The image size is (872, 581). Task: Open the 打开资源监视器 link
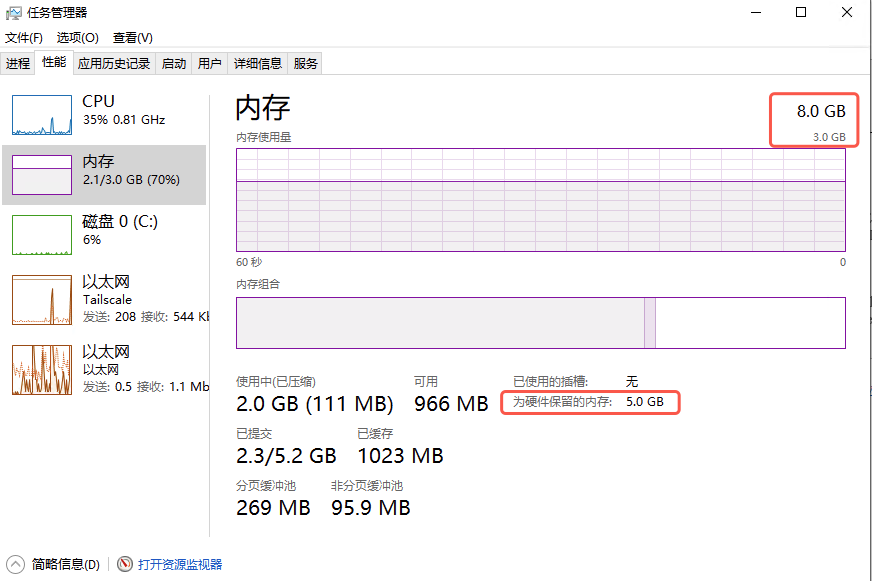click(x=180, y=564)
